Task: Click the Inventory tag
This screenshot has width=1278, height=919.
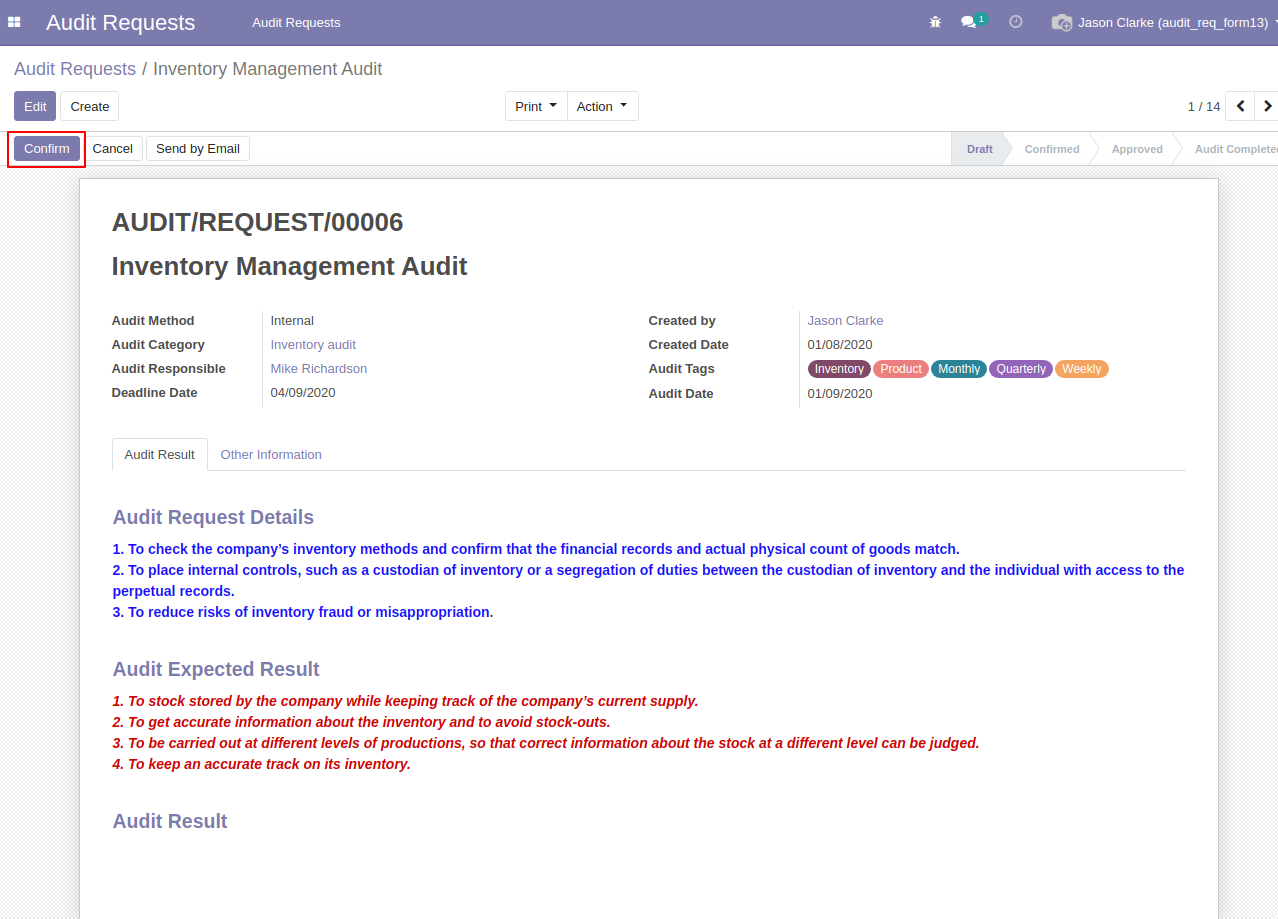Action: point(839,369)
